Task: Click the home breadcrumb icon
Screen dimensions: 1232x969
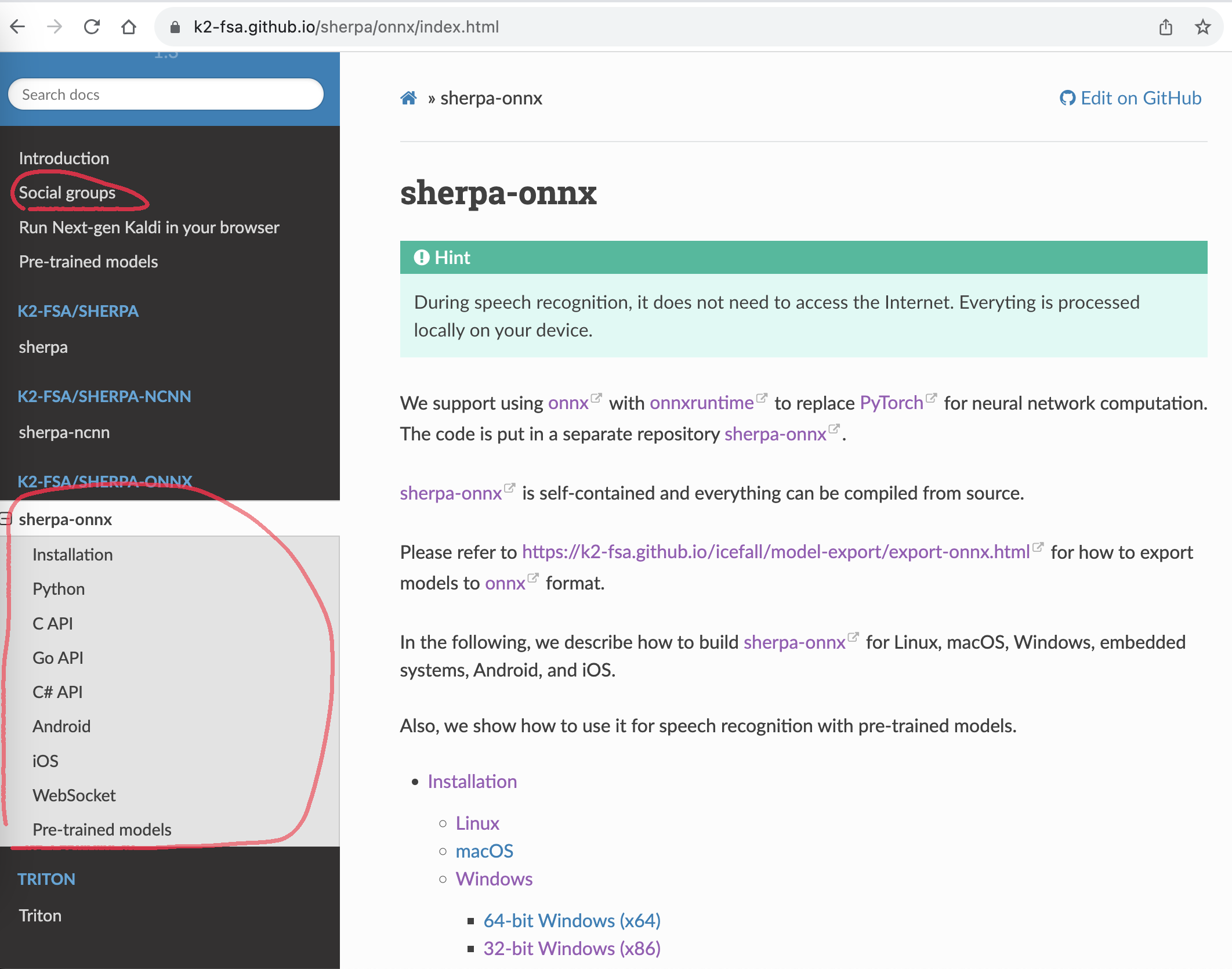Action: pos(408,98)
